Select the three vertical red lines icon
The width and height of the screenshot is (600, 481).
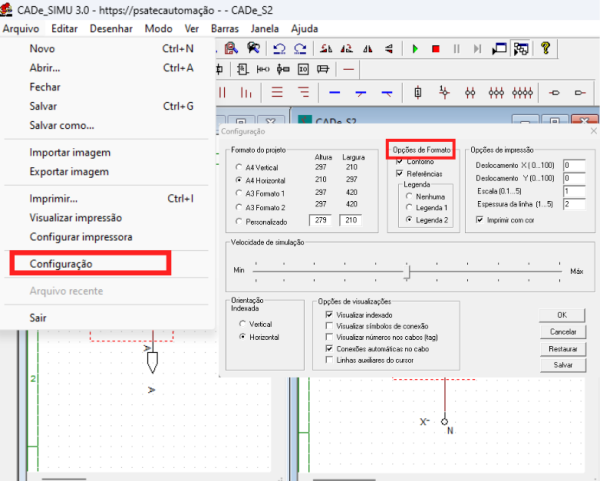click(x=246, y=93)
